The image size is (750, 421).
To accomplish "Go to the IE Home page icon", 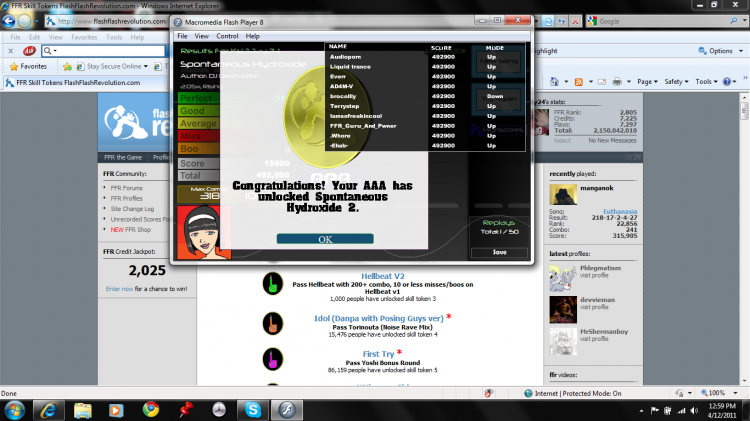I will tap(554, 81).
